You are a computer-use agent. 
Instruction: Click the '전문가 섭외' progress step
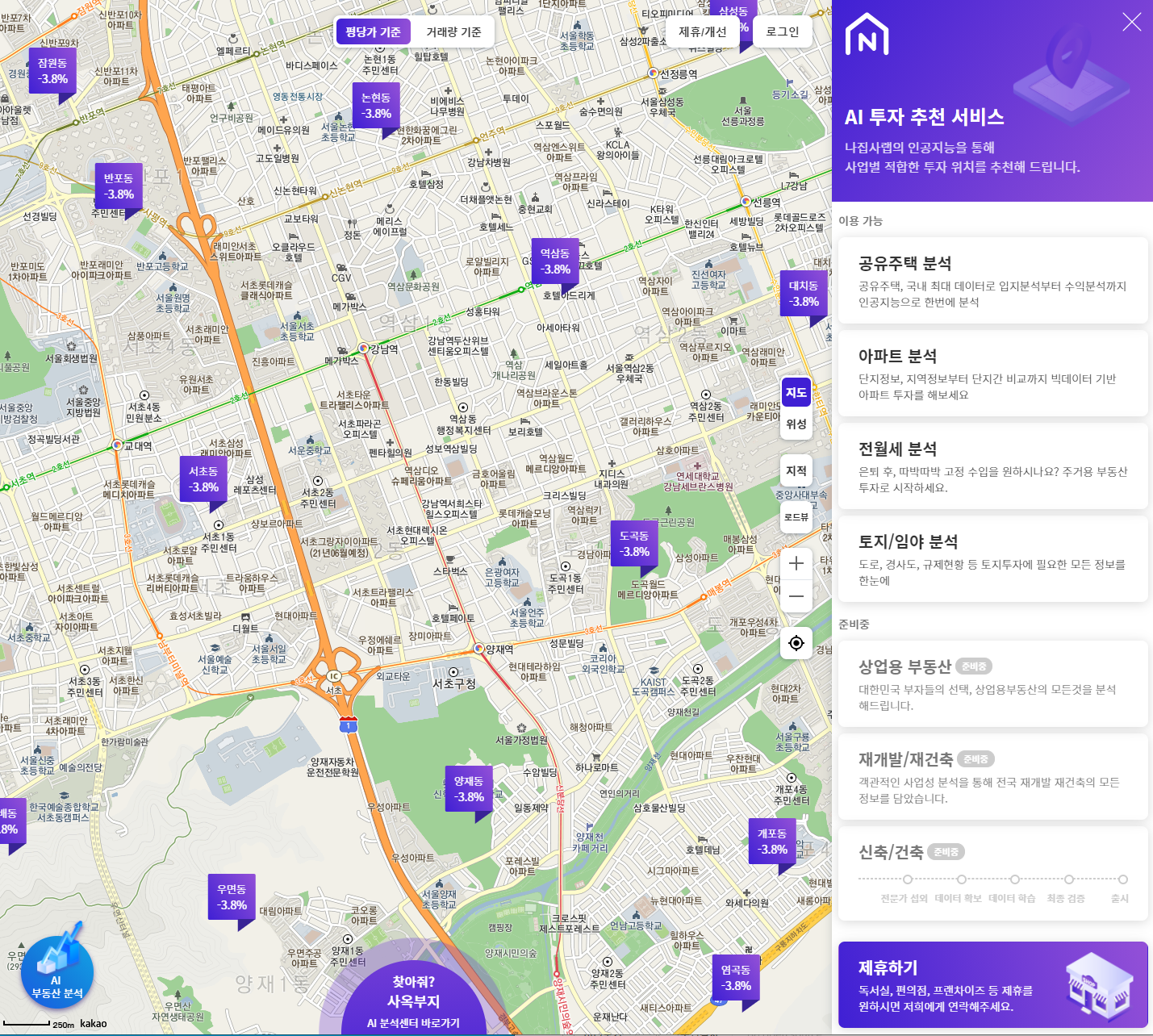tap(908, 879)
